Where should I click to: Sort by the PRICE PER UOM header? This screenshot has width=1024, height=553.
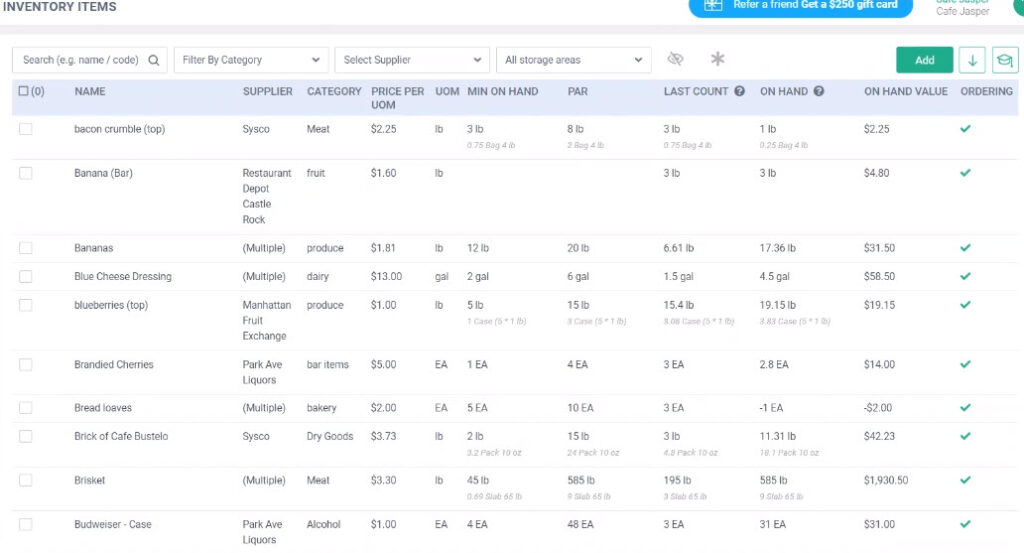tap(397, 98)
